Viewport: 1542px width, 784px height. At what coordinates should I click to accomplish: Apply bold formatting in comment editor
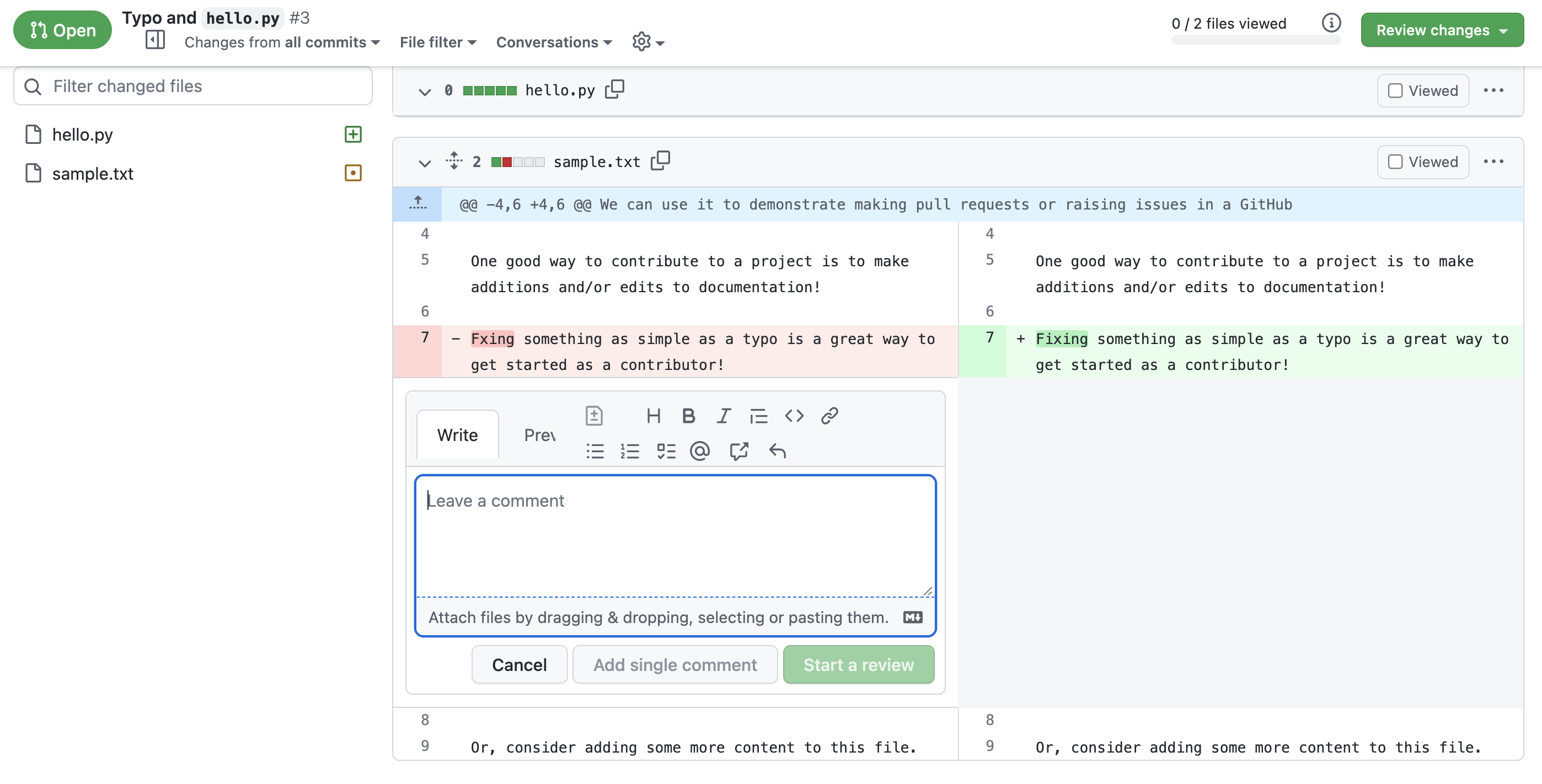tap(688, 415)
